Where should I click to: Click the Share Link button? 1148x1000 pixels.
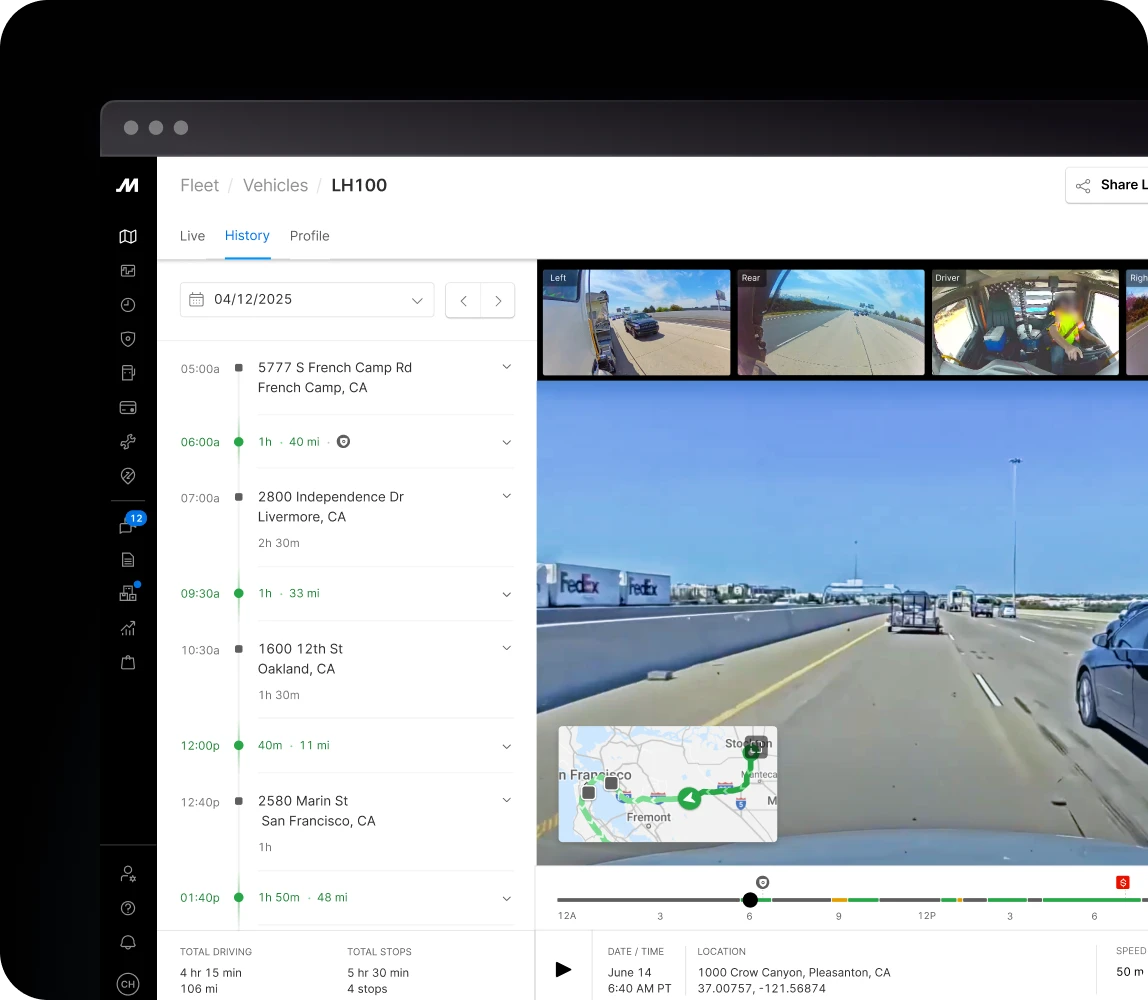tap(1110, 185)
